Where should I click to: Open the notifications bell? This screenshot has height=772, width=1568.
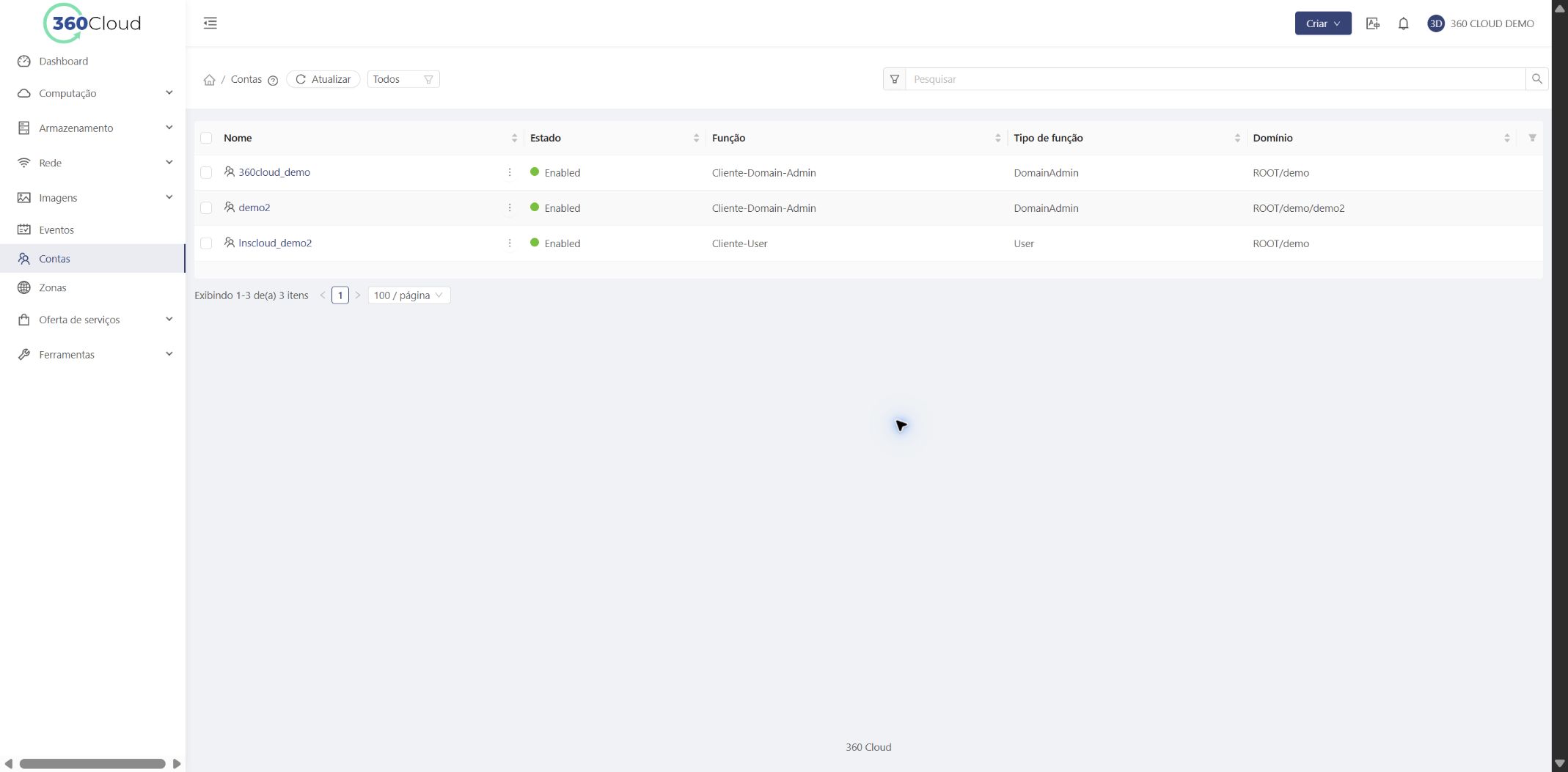coord(1403,23)
